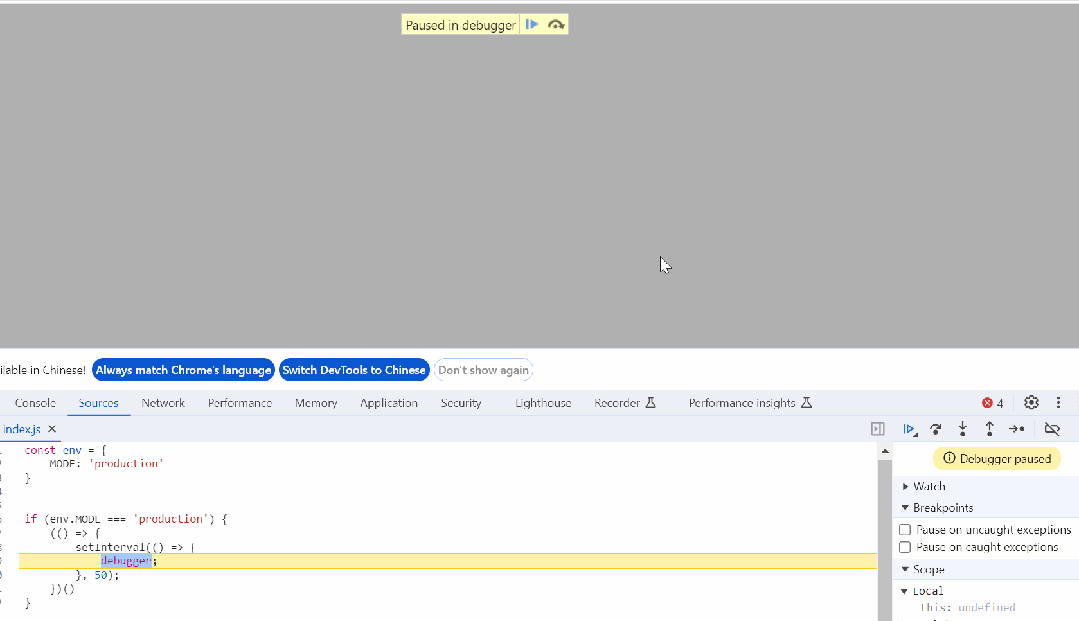
Task: Go to the Memory tab
Action: (x=316, y=403)
